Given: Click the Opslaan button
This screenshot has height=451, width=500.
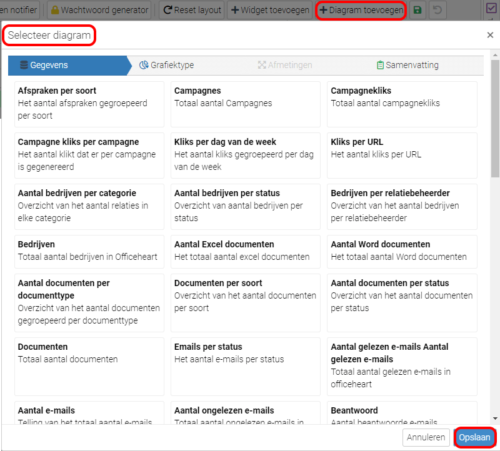Looking at the screenshot, I should pyautogui.click(x=474, y=437).
